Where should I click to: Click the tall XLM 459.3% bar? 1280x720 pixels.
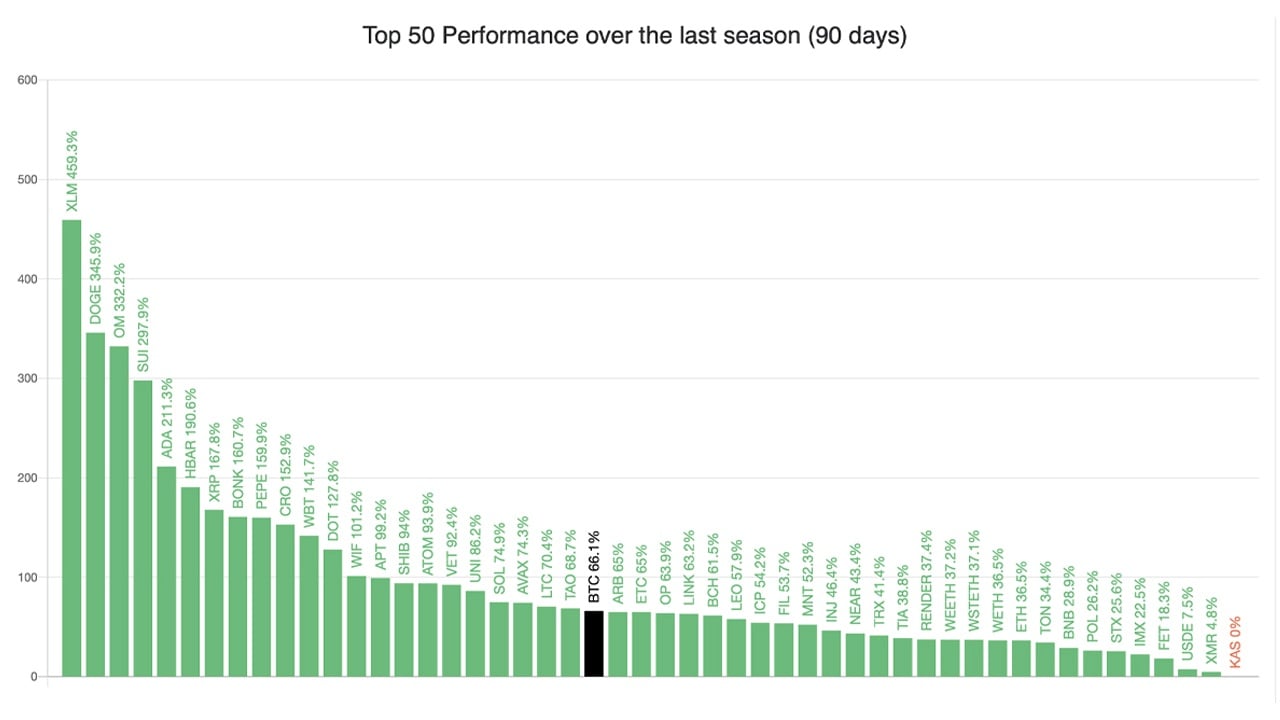pyautogui.click(x=72, y=448)
